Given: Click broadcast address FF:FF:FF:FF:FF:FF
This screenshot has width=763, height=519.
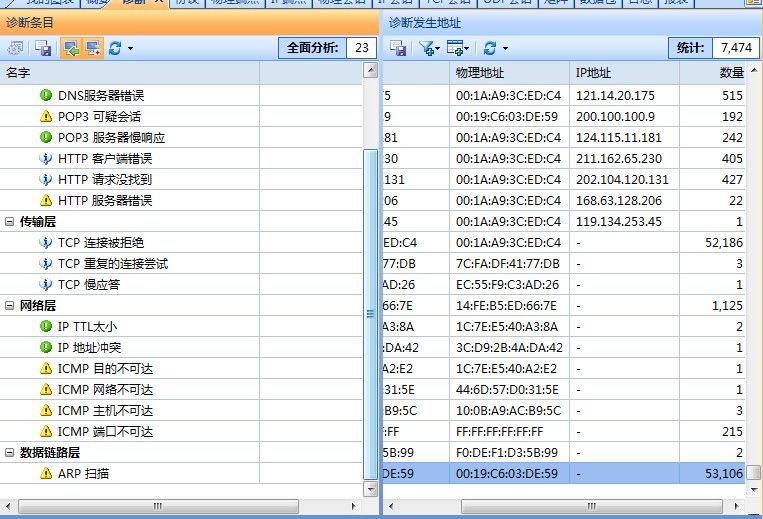Looking at the screenshot, I should [x=500, y=431].
